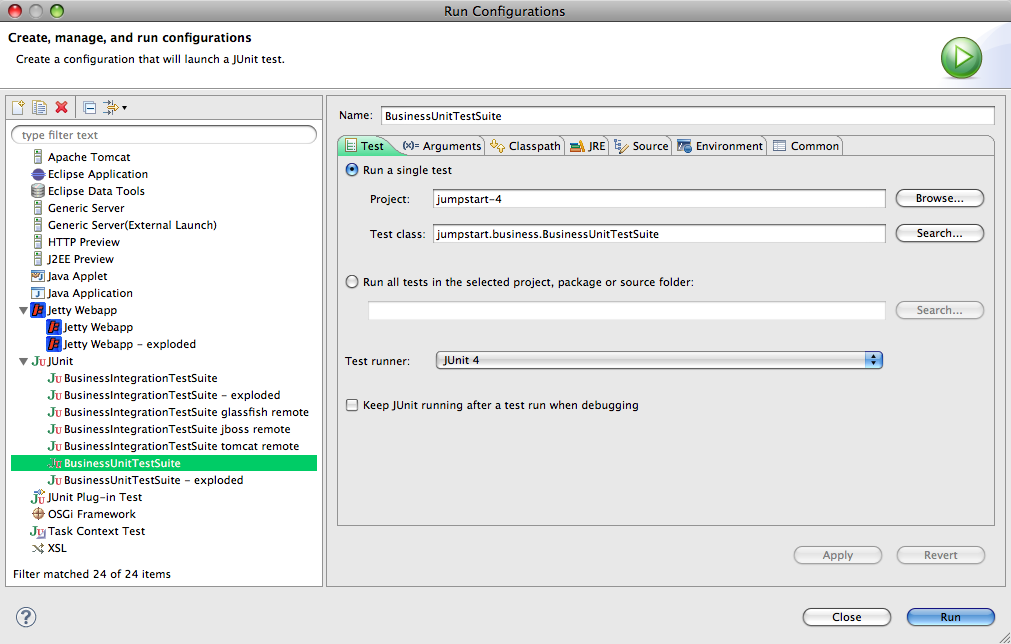Click the Apply button
The image size is (1011, 644).
pyautogui.click(x=838, y=555)
